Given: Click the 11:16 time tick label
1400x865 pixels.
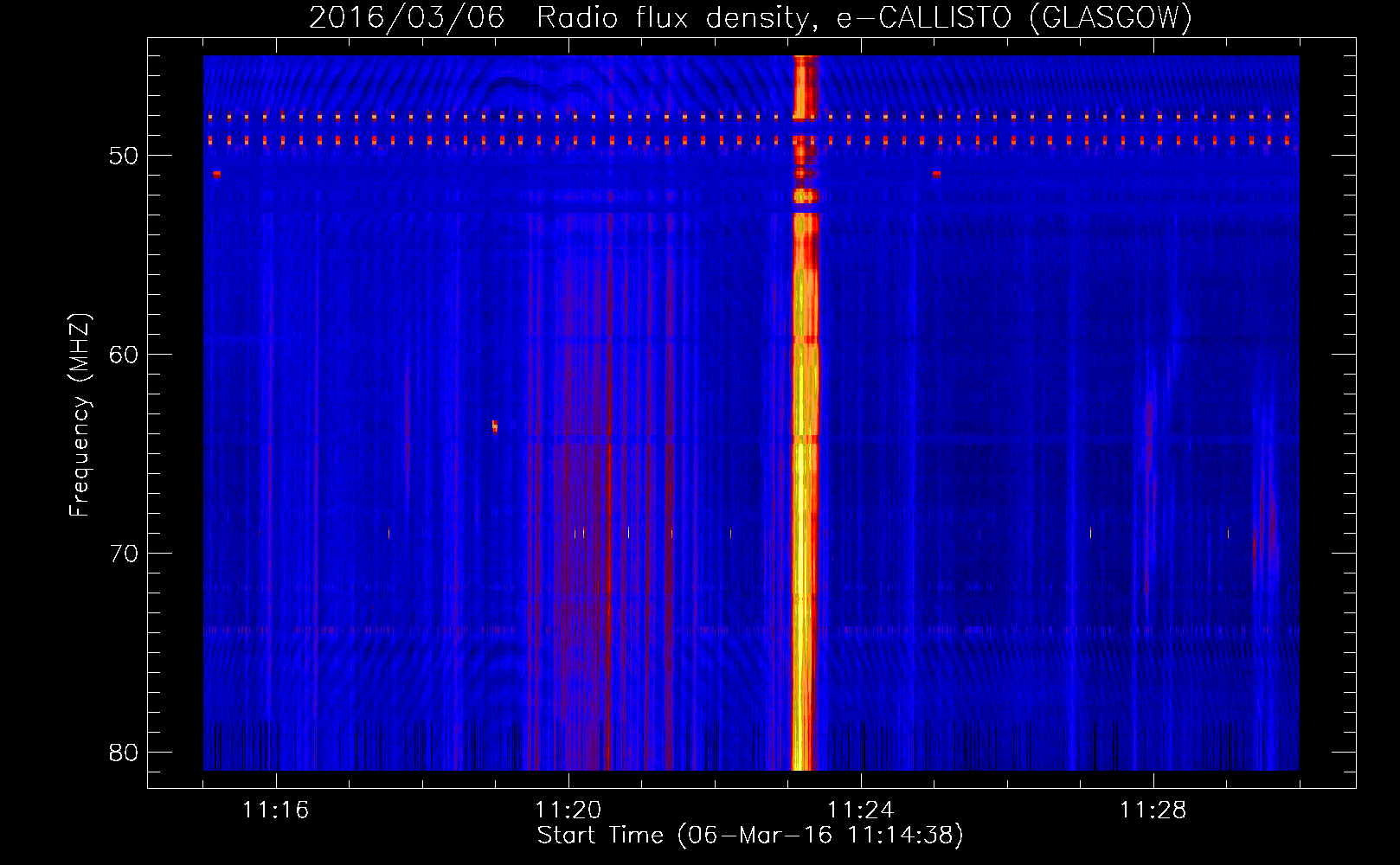Looking at the screenshot, I should point(276,811).
